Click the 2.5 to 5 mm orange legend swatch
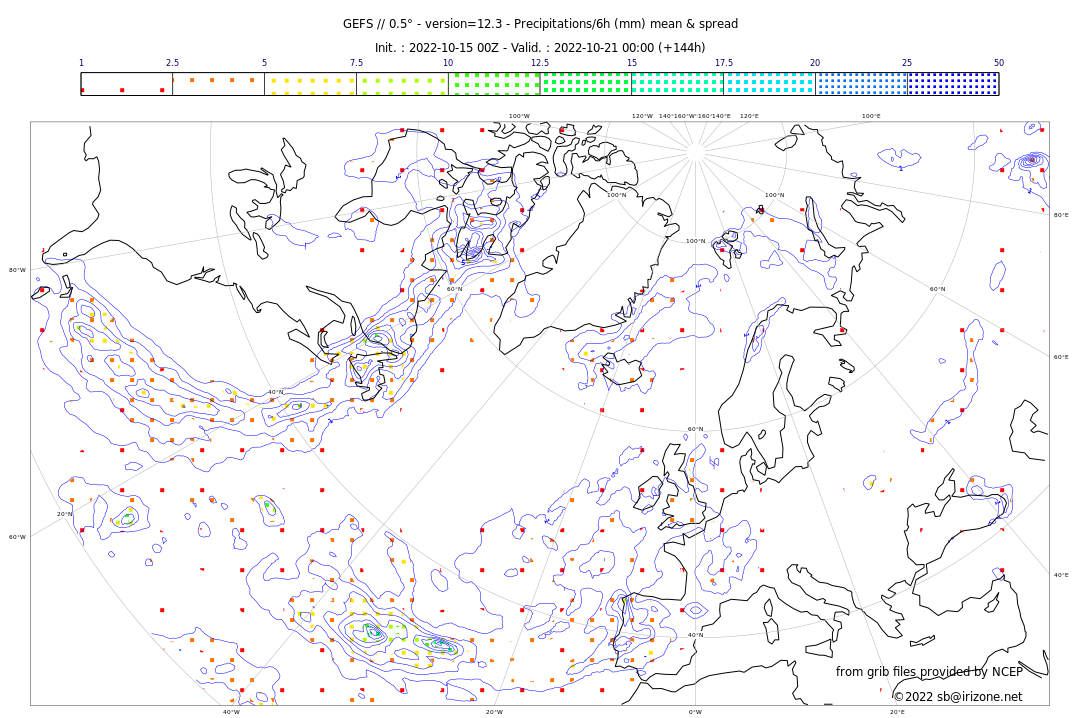 click(218, 84)
